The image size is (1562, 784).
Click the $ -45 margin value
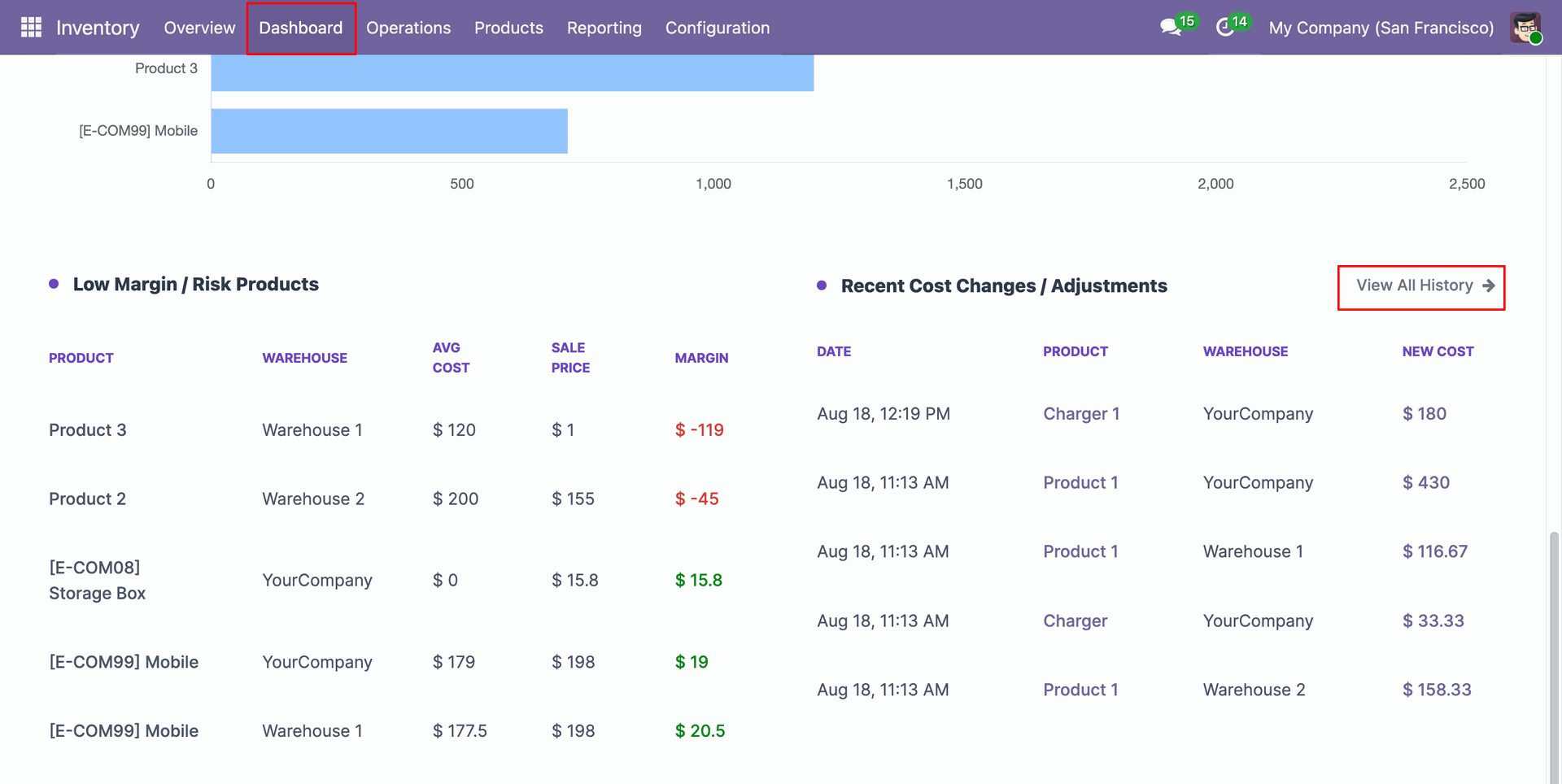pos(696,499)
